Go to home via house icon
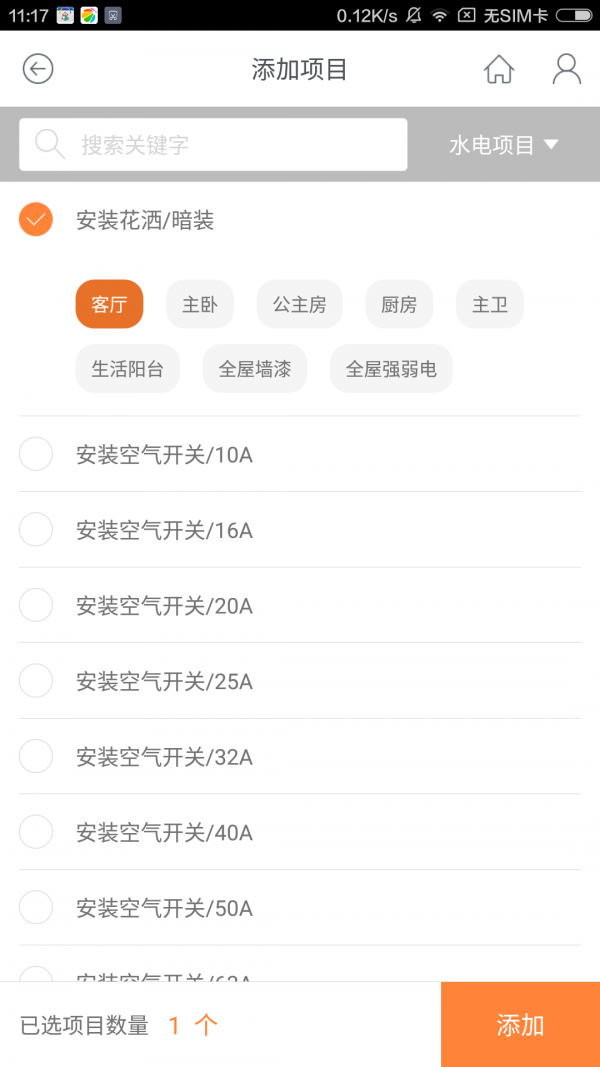The width and height of the screenshot is (600, 1067). point(499,69)
